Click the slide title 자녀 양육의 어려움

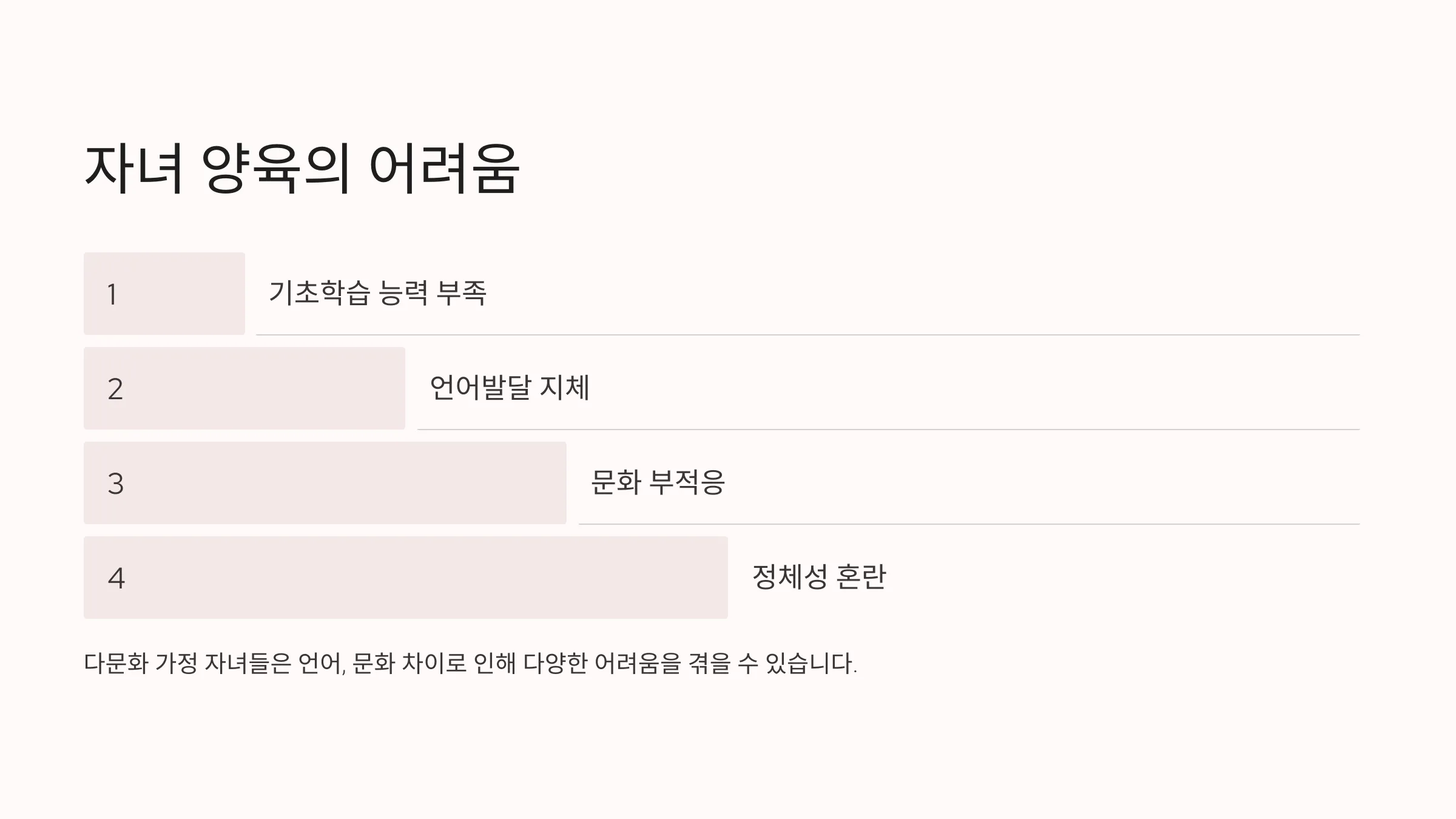pyautogui.click(x=302, y=169)
